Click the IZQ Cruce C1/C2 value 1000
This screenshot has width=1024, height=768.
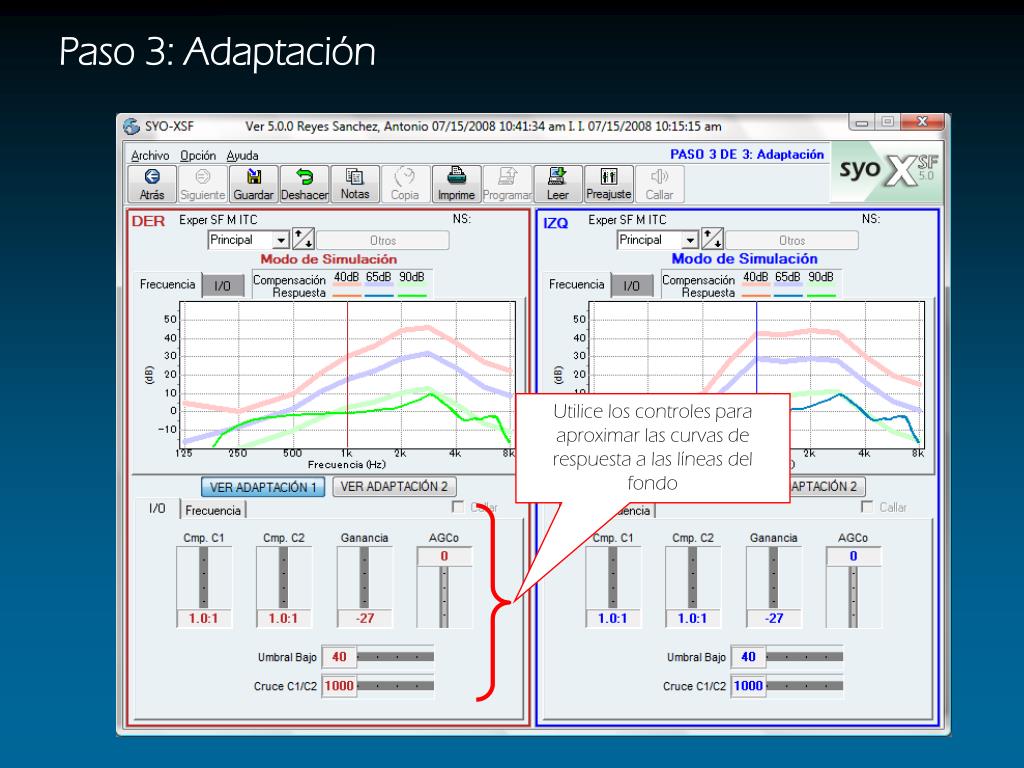[748, 686]
